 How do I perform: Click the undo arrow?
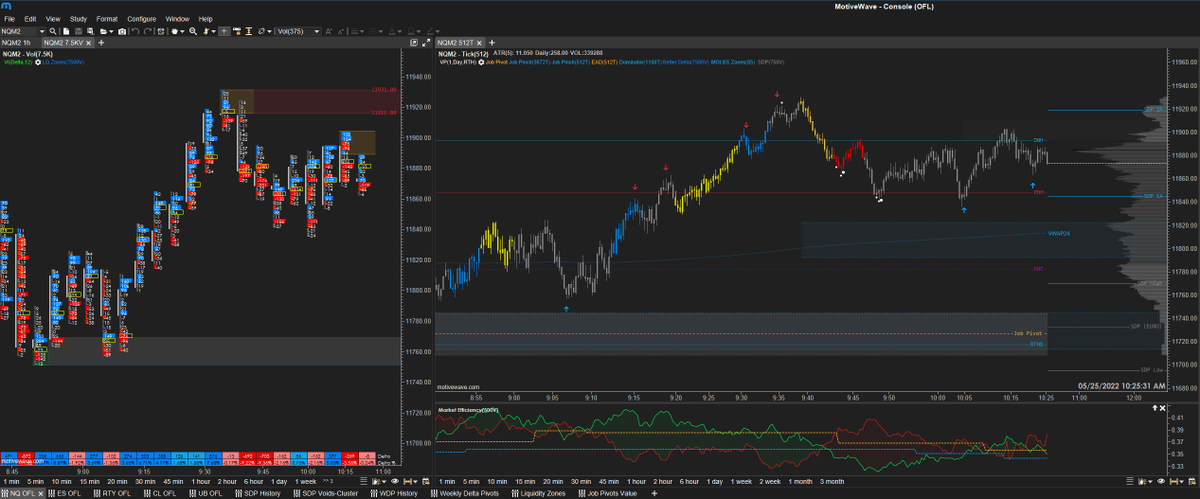135,31
